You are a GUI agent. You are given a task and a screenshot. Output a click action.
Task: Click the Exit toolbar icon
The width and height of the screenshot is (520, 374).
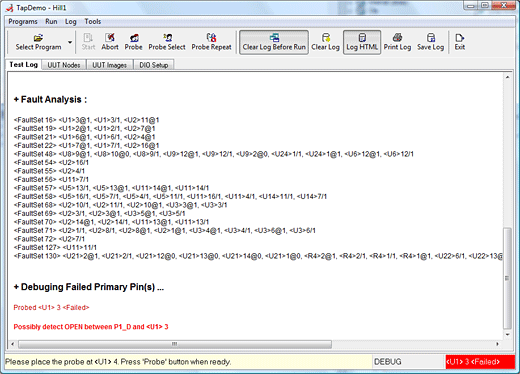pyautogui.click(x=460, y=42)
